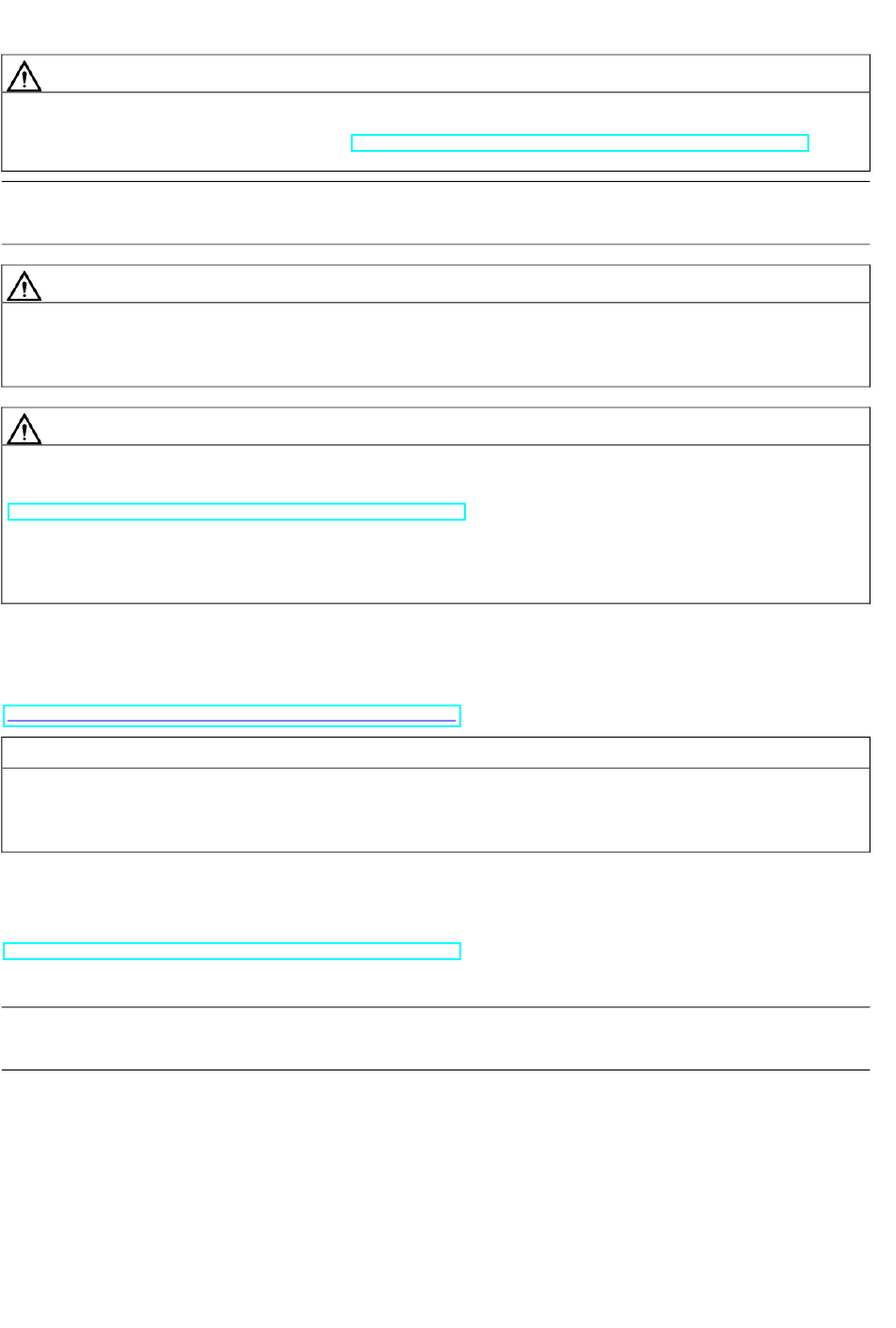Click the warning triangle icon in the second caution box

pyautogui.click(x=24, y=285)
